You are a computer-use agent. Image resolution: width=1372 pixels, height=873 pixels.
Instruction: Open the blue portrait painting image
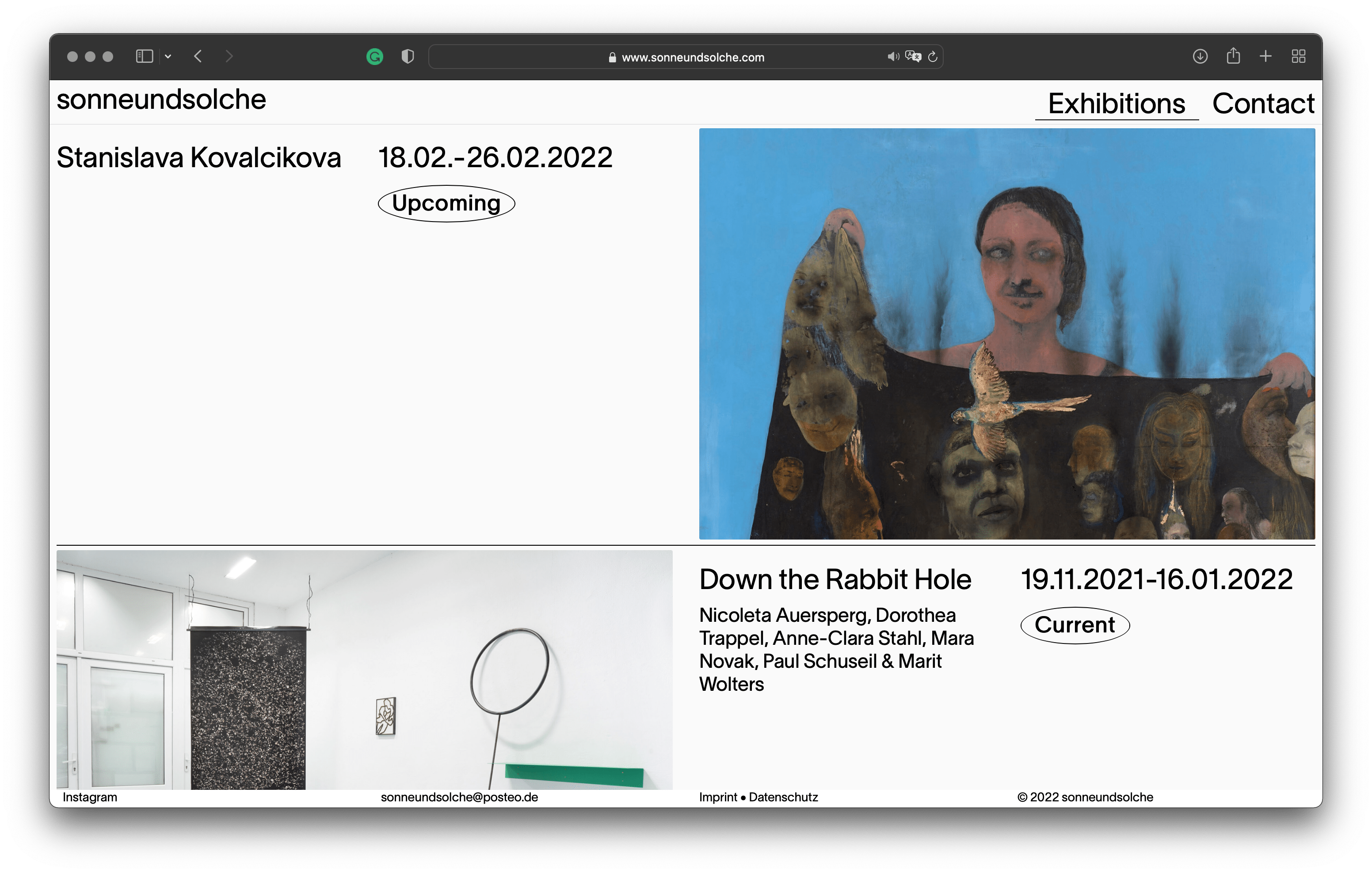[1007, 333]
